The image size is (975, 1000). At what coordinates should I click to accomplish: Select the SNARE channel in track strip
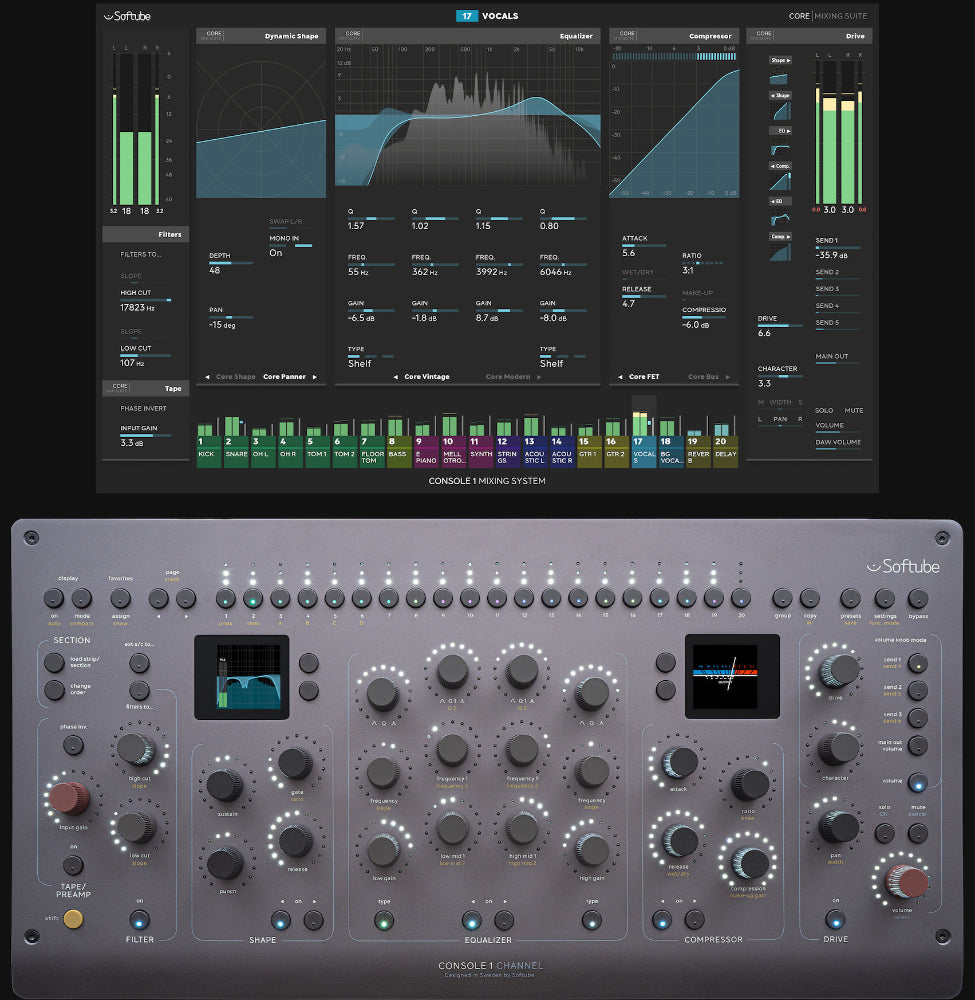[236, 447]
